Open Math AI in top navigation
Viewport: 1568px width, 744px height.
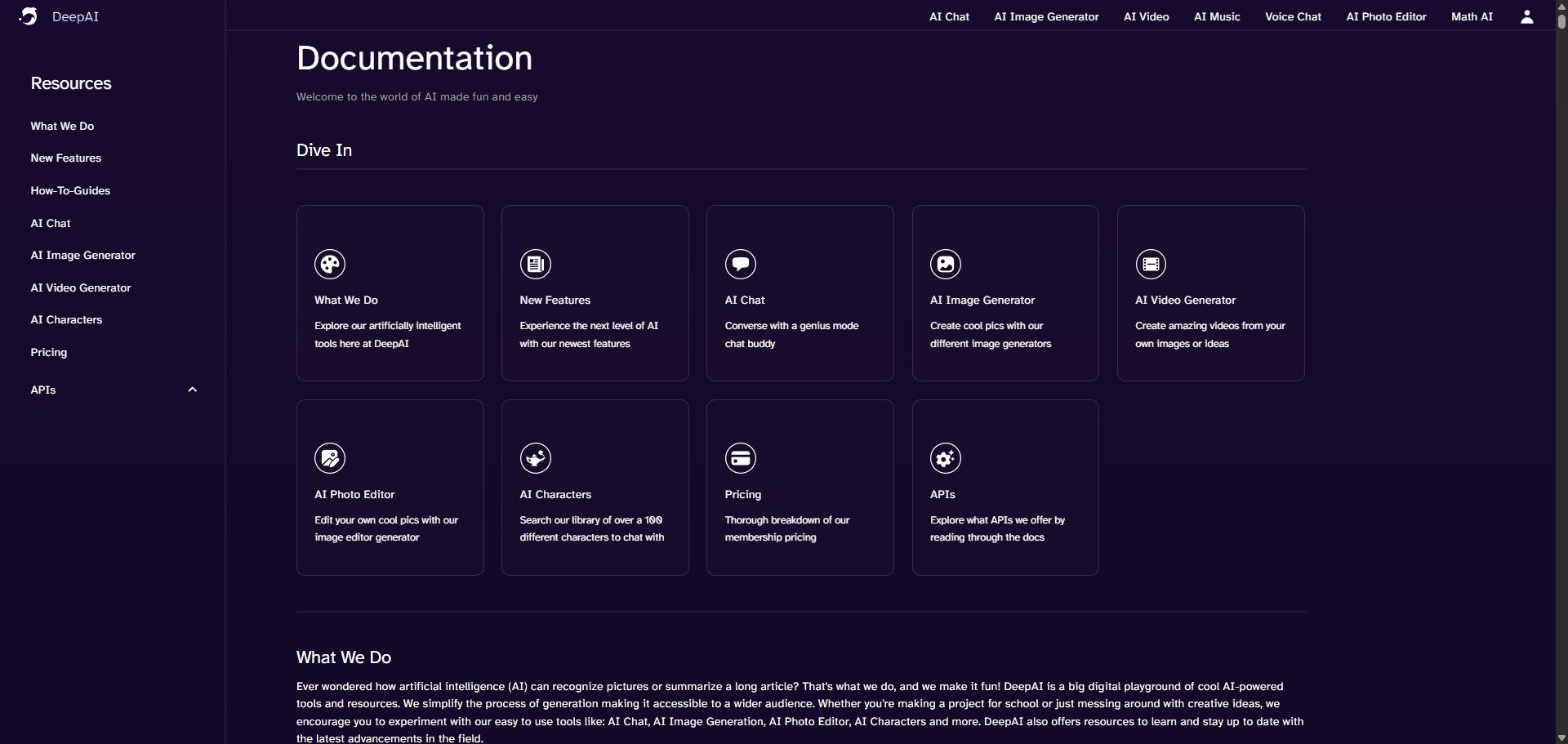click(x=1472, y=16)
